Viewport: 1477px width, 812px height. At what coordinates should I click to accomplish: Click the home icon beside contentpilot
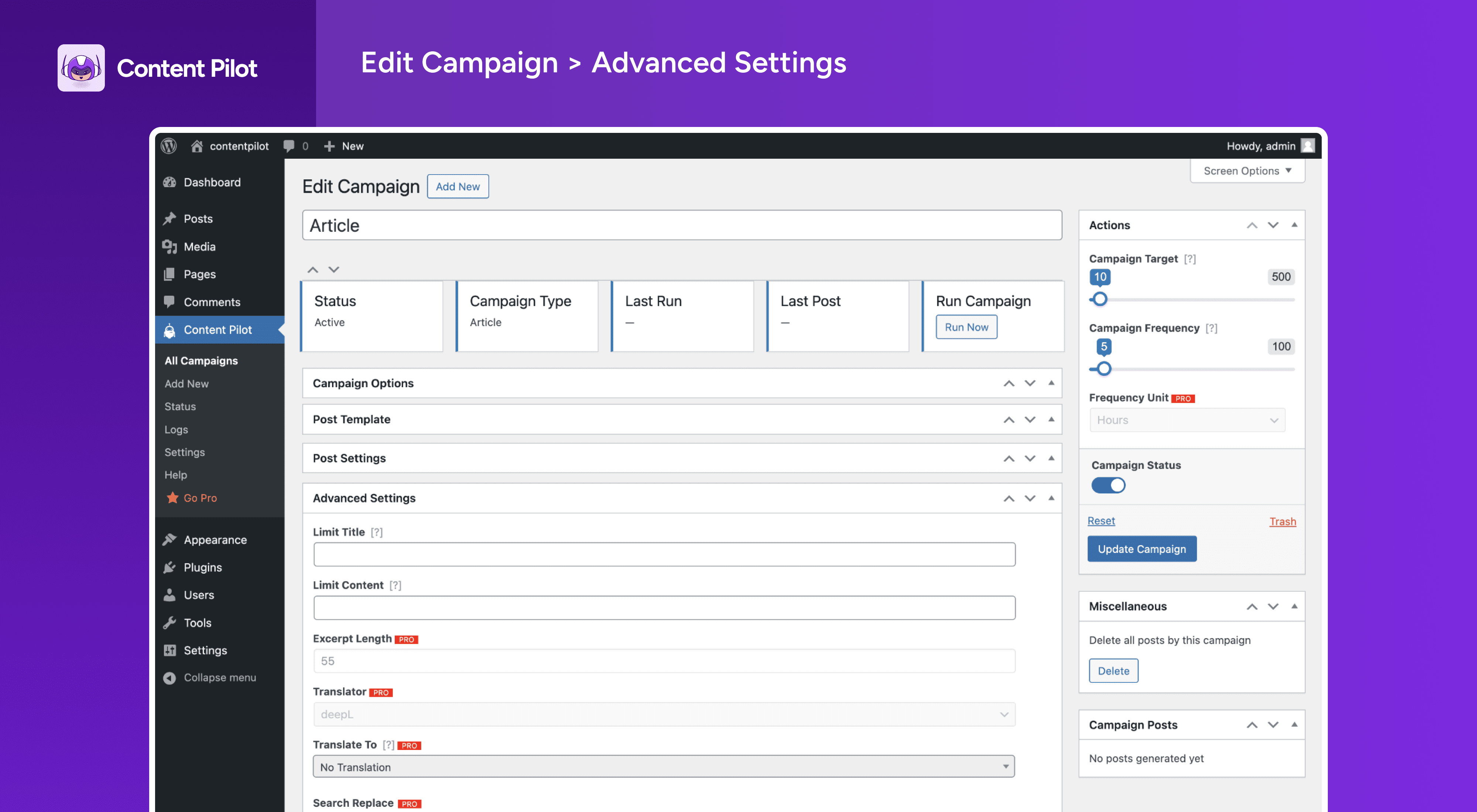tap(197, 146)
